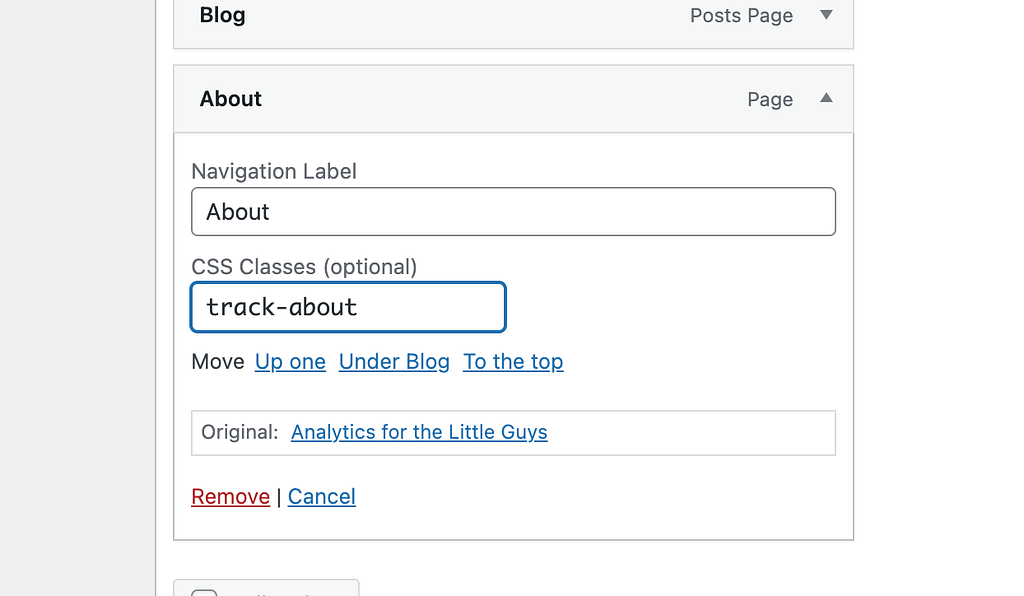Click the up-arrow on the About item
This screenshot has height=596, width=1024.
[x=826, y=98]
